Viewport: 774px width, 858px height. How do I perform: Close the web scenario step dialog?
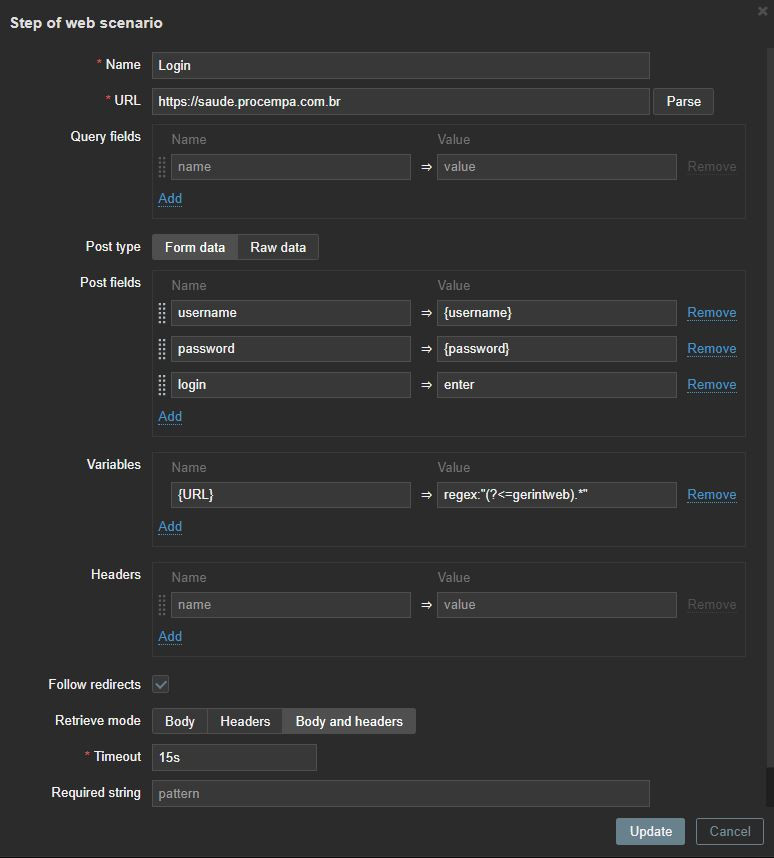tap(762, 11)
